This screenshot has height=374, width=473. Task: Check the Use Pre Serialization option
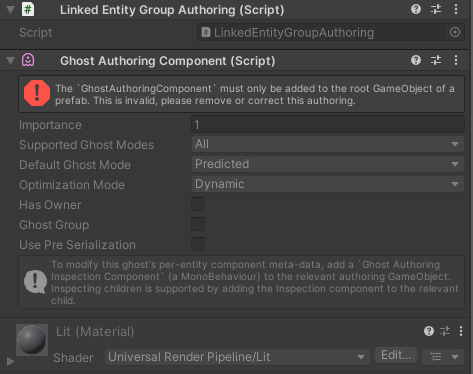pos(198,244)
